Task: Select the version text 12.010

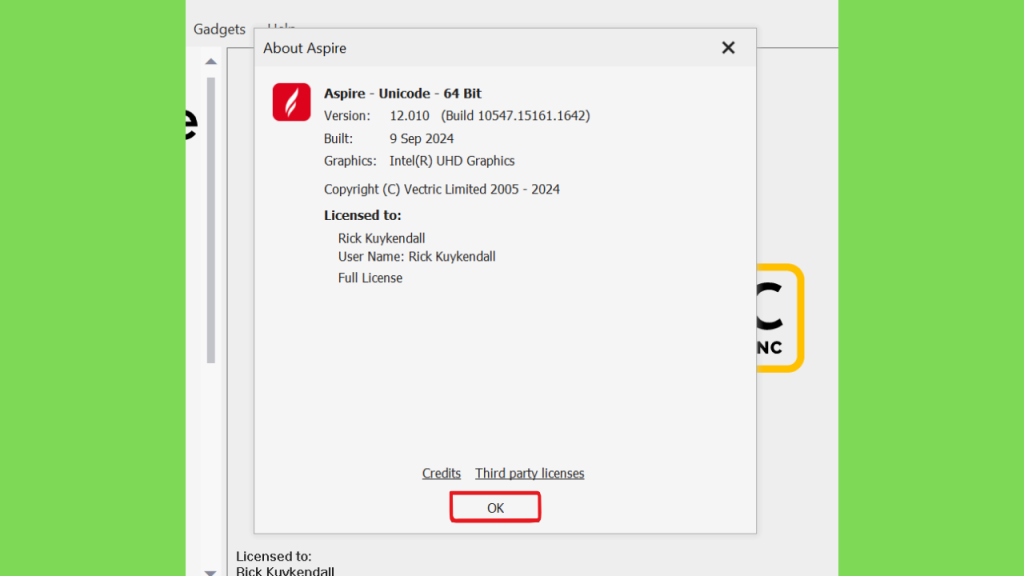Action: click(409, 116)
